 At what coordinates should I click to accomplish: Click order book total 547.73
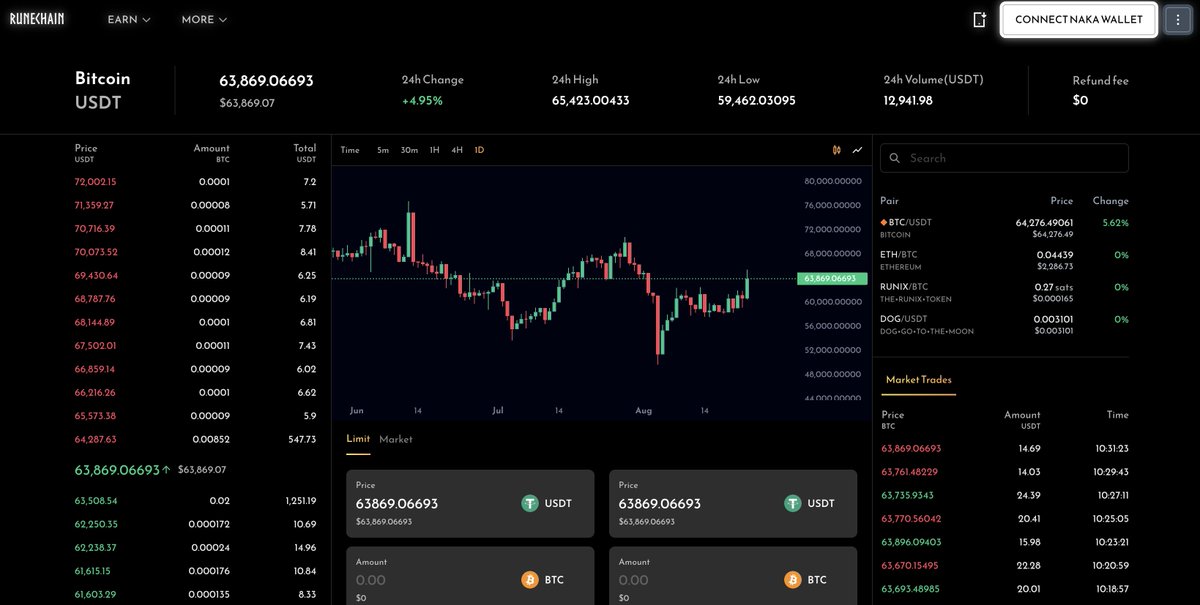(301, 439)
